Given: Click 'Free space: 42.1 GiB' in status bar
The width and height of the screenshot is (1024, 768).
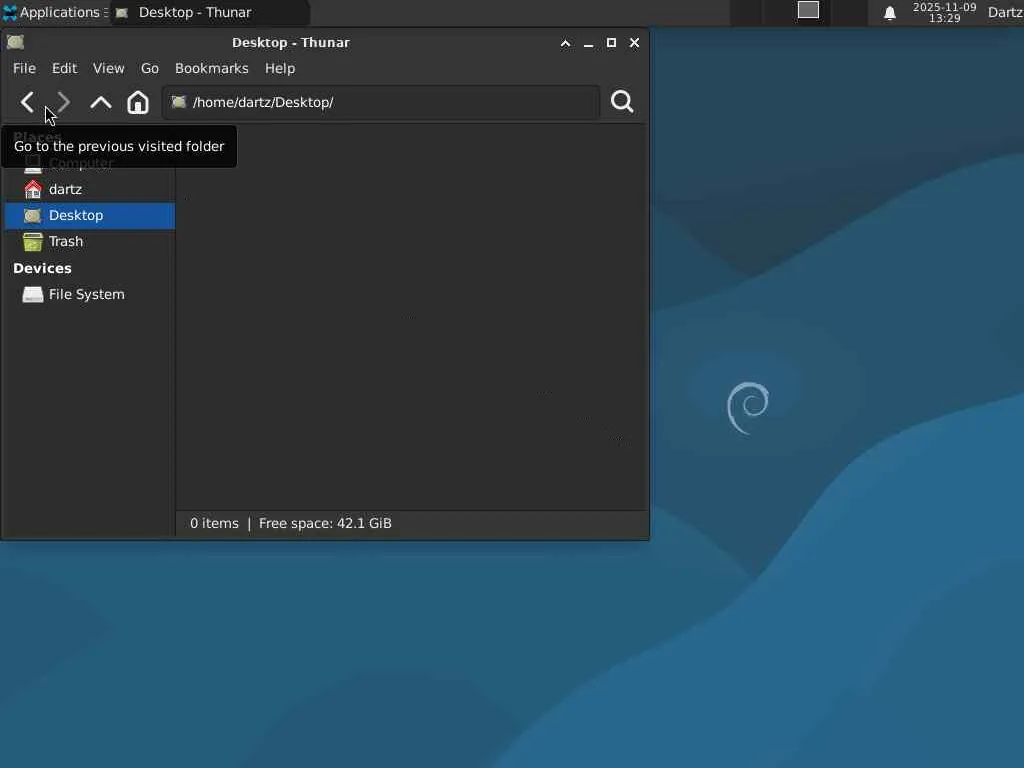Looking at the screenshot, I should pyautogui.click(x=325, y=524).
